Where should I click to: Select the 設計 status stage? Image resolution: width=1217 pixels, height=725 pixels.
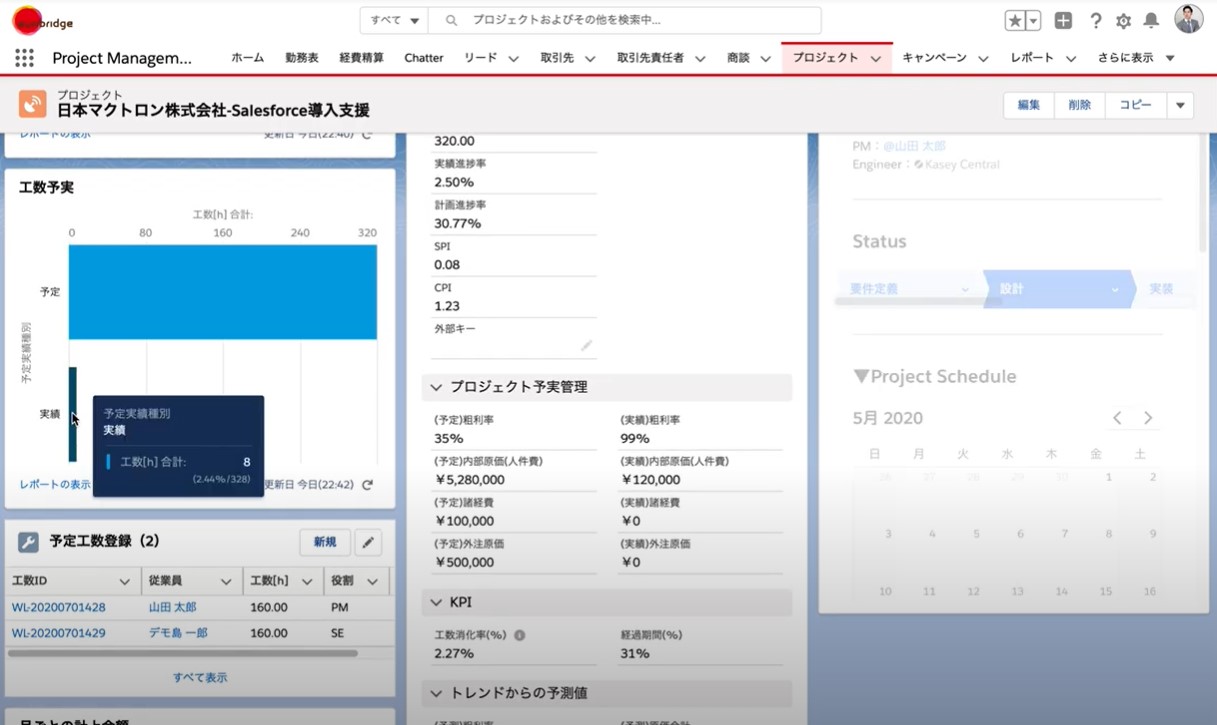[1058, 289]
